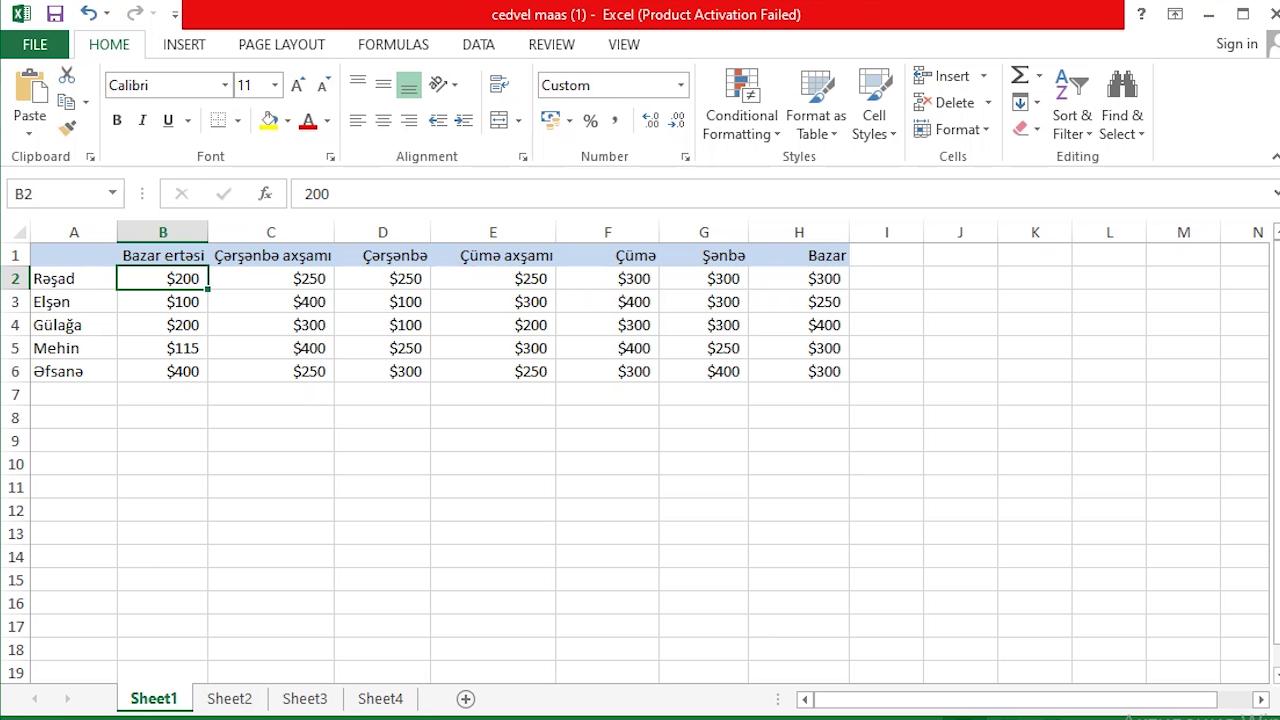Switch to the VIEW tab
This screenshot has height=720, width=1280.
(x=623, y=44)
